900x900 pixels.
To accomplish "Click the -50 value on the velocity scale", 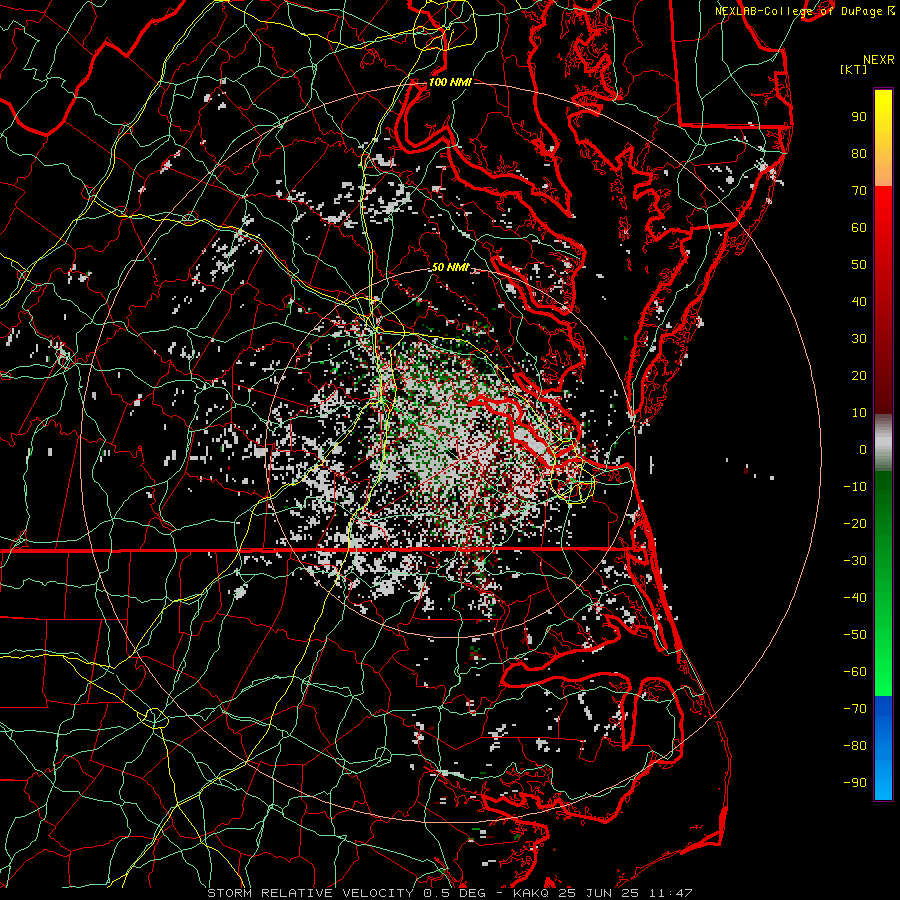I will point(855,635).
